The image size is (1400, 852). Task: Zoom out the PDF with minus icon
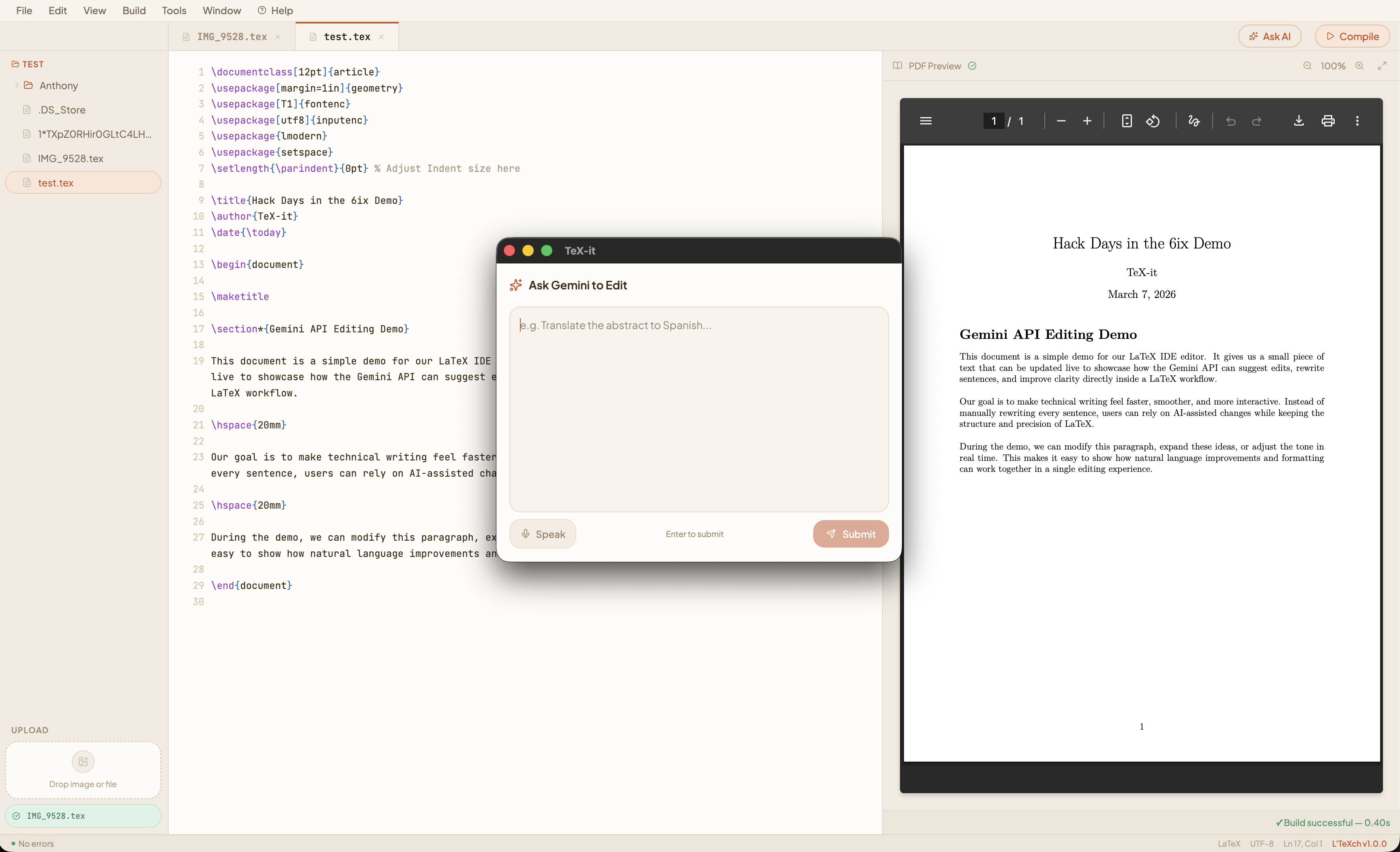1061,121
